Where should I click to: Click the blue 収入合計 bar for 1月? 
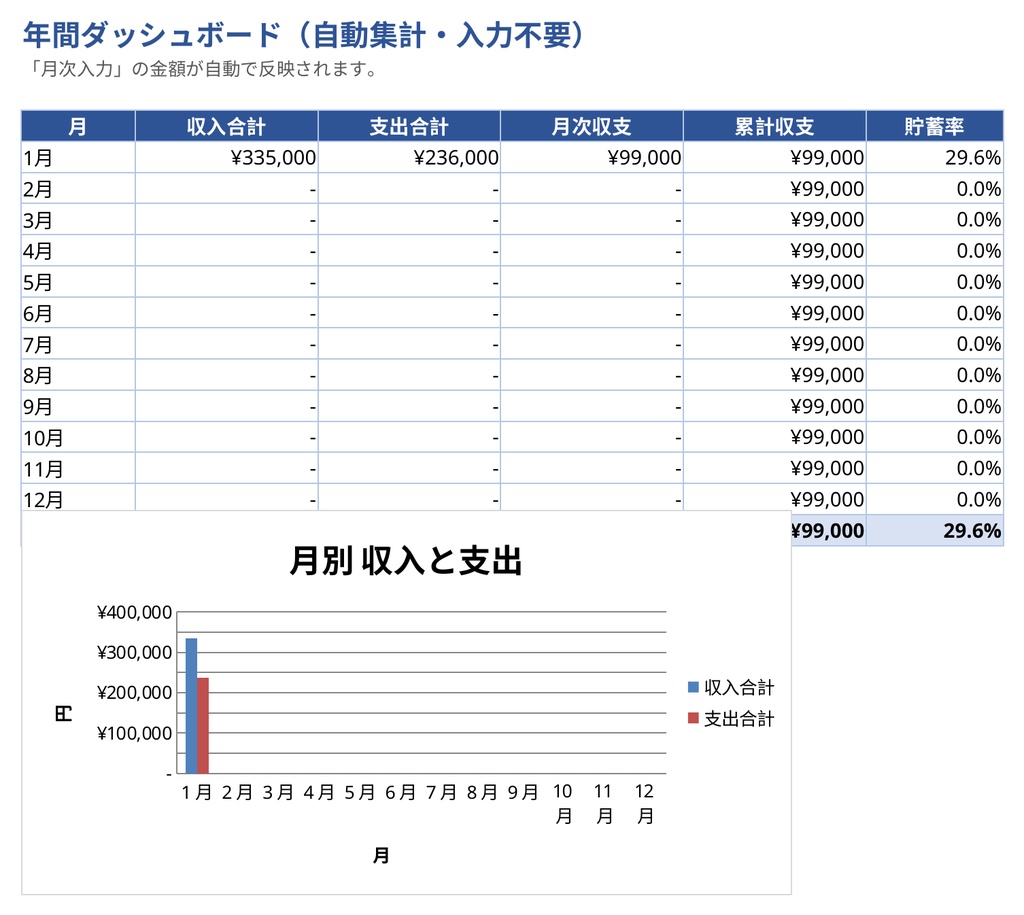pyautogui.click(x=191, y=706)
